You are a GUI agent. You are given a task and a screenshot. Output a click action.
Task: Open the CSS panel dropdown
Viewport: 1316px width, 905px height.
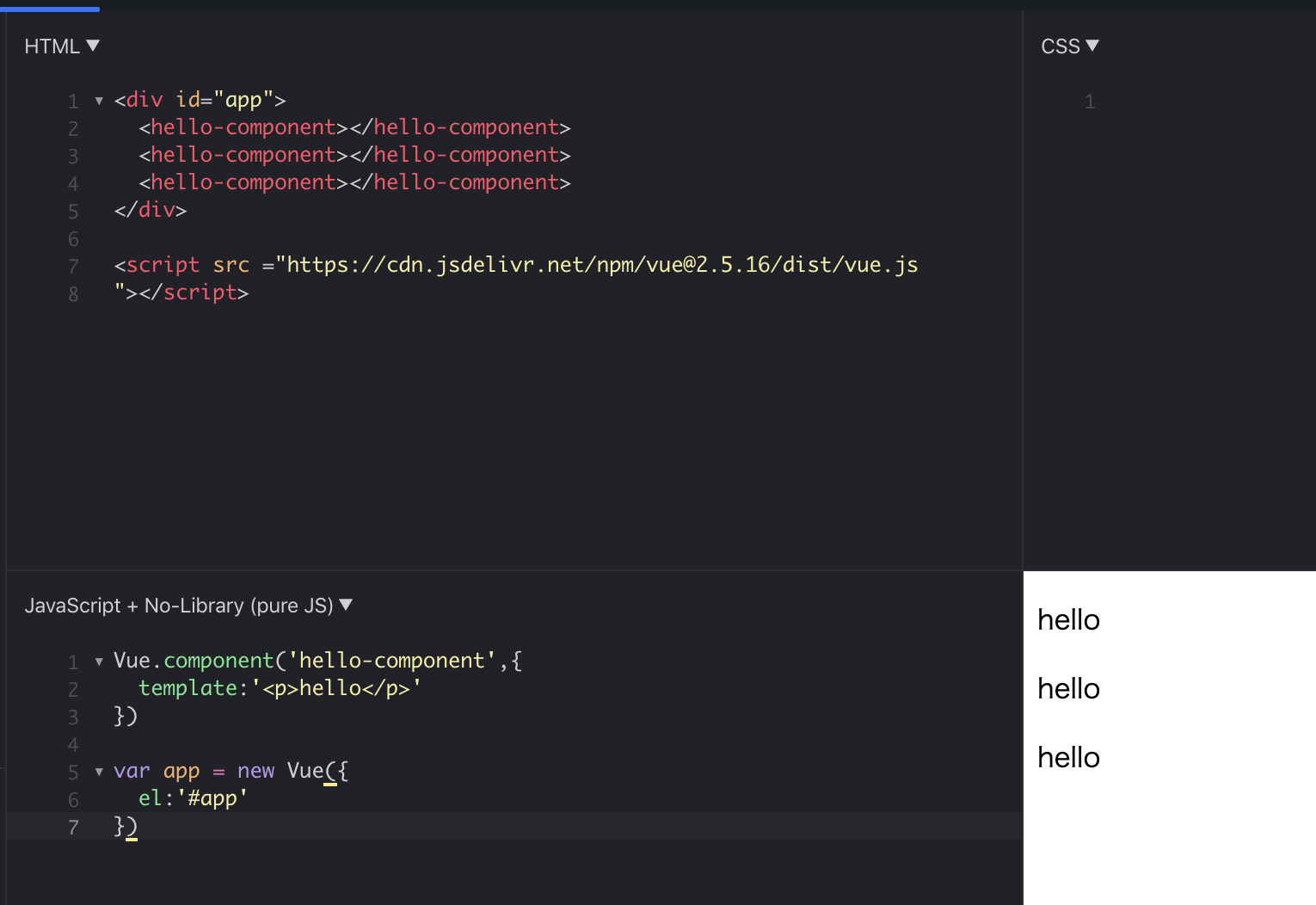1093,46
